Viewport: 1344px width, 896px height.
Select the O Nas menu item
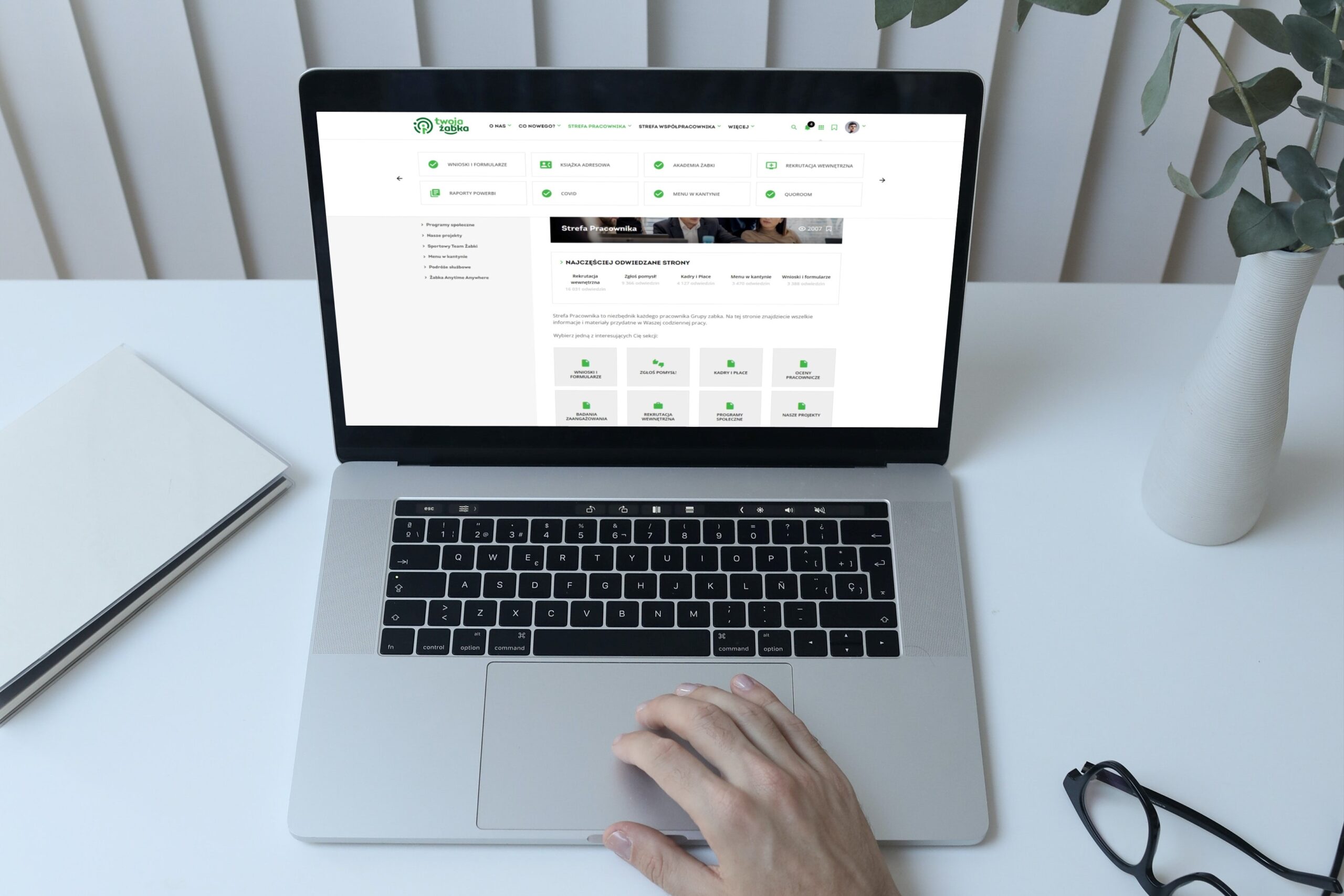[498, 126]
